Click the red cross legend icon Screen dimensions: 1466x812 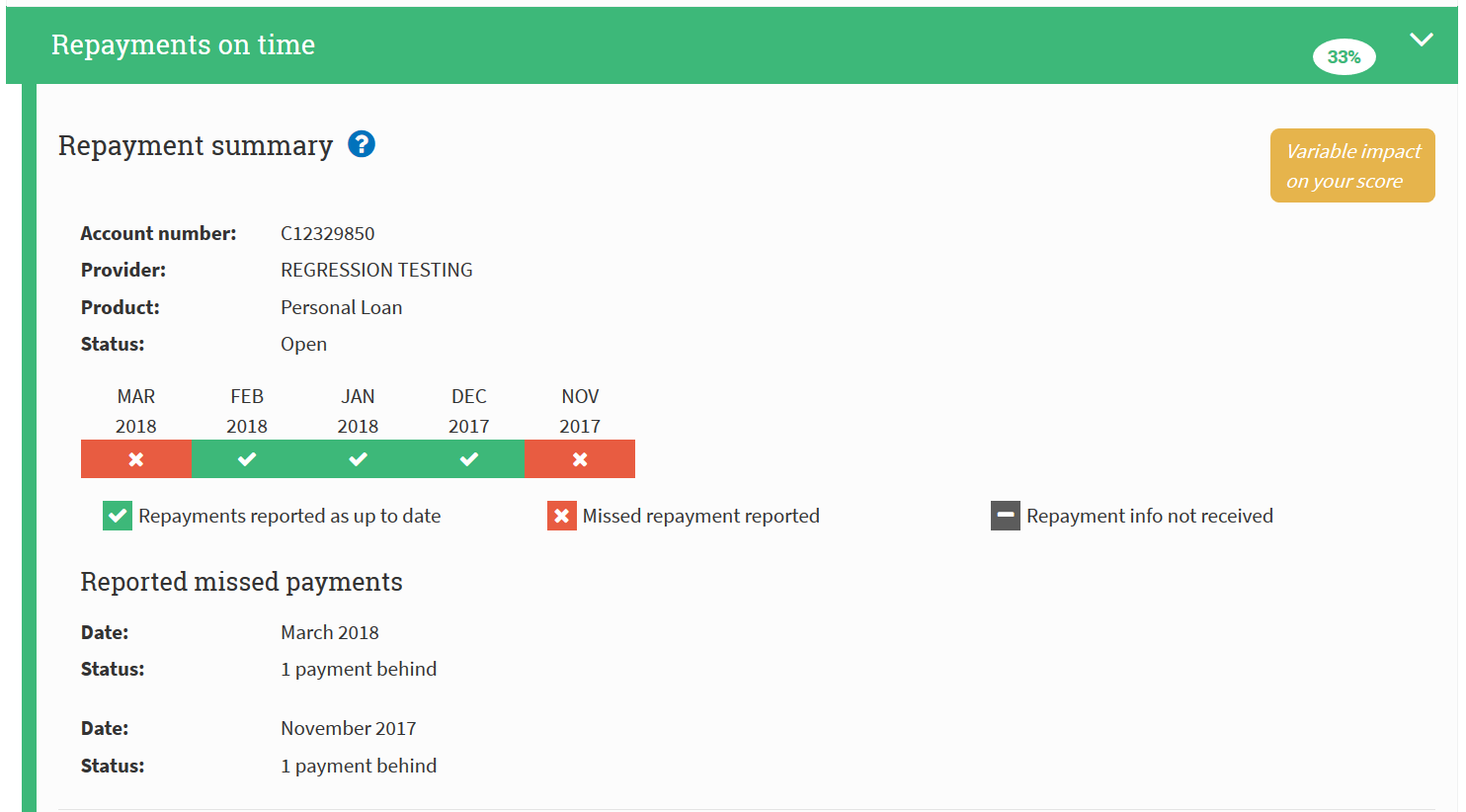[x=561, y=516]
